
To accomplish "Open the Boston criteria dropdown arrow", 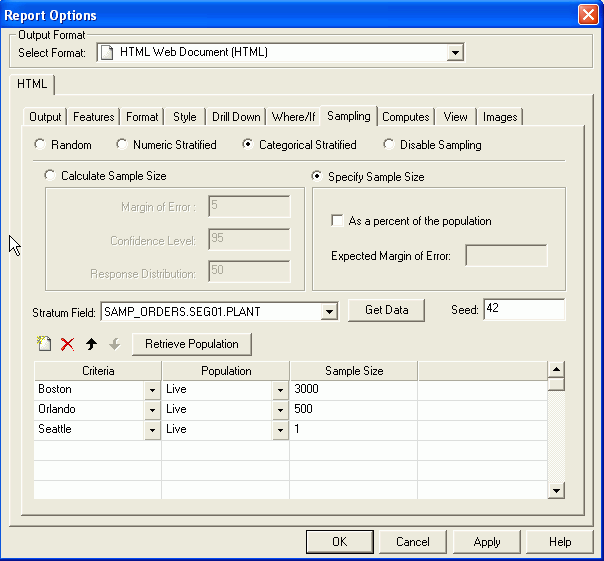I will click(x=152, y=390).
